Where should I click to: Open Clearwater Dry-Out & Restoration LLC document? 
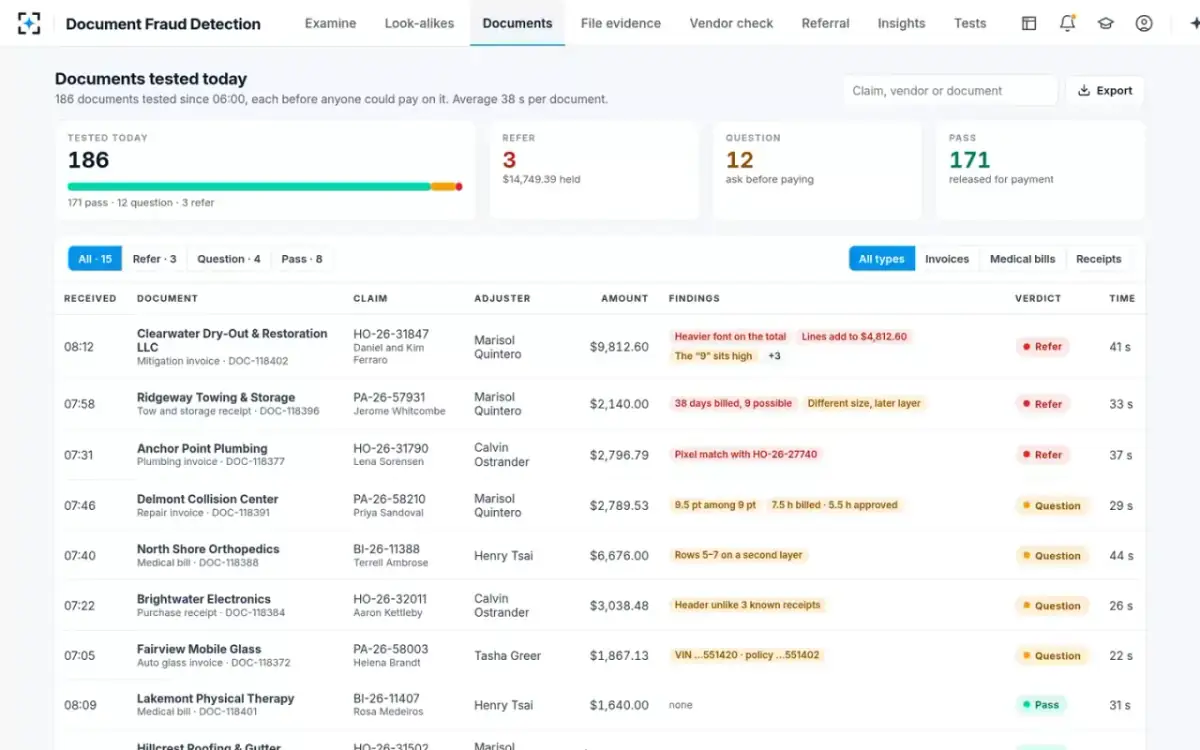click(x=232, y=340)
